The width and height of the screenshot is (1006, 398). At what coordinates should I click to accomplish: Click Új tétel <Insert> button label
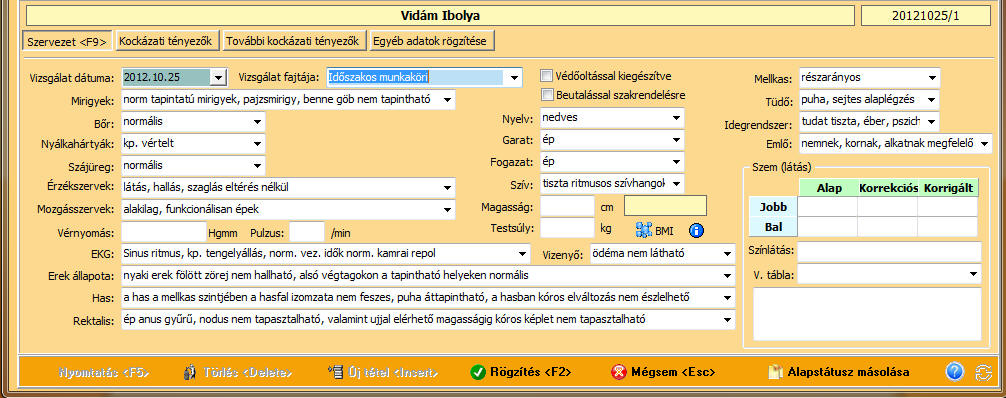[x=393, y=372]
